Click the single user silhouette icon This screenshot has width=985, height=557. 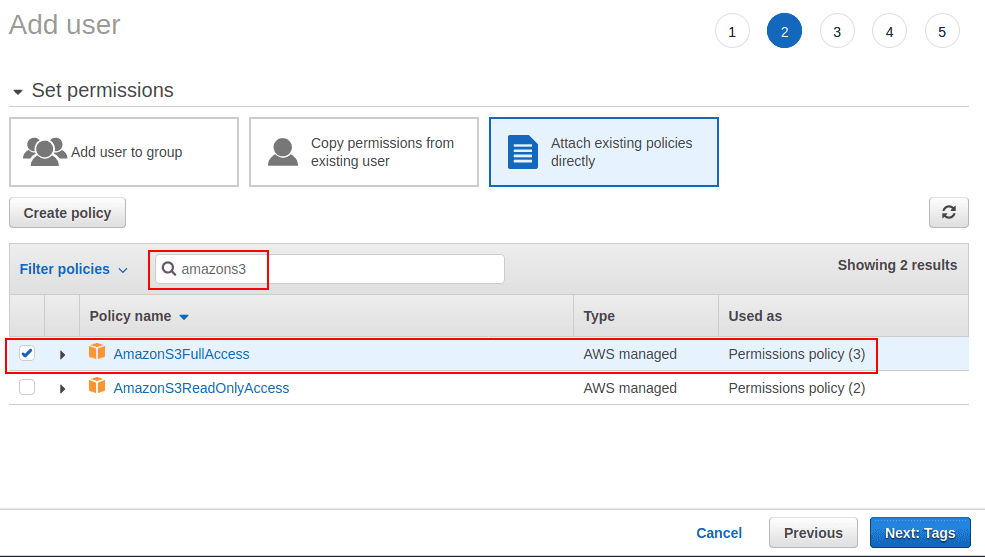[x=284, y=152]
